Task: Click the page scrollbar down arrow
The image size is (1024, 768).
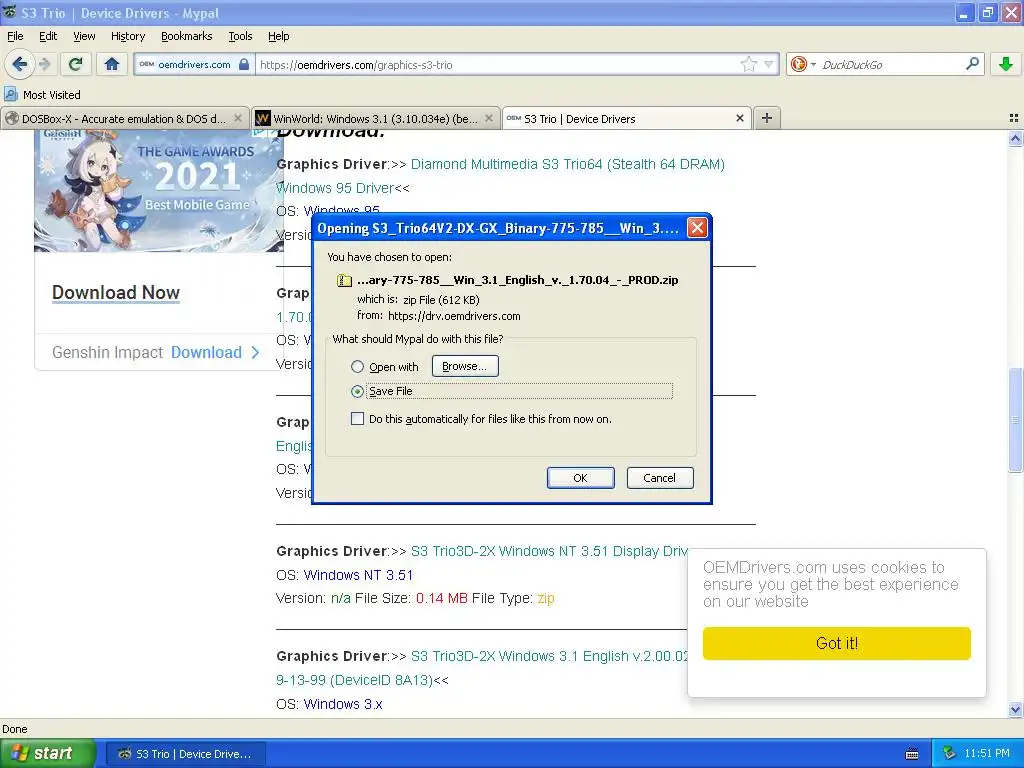Action: [1015, 709]
